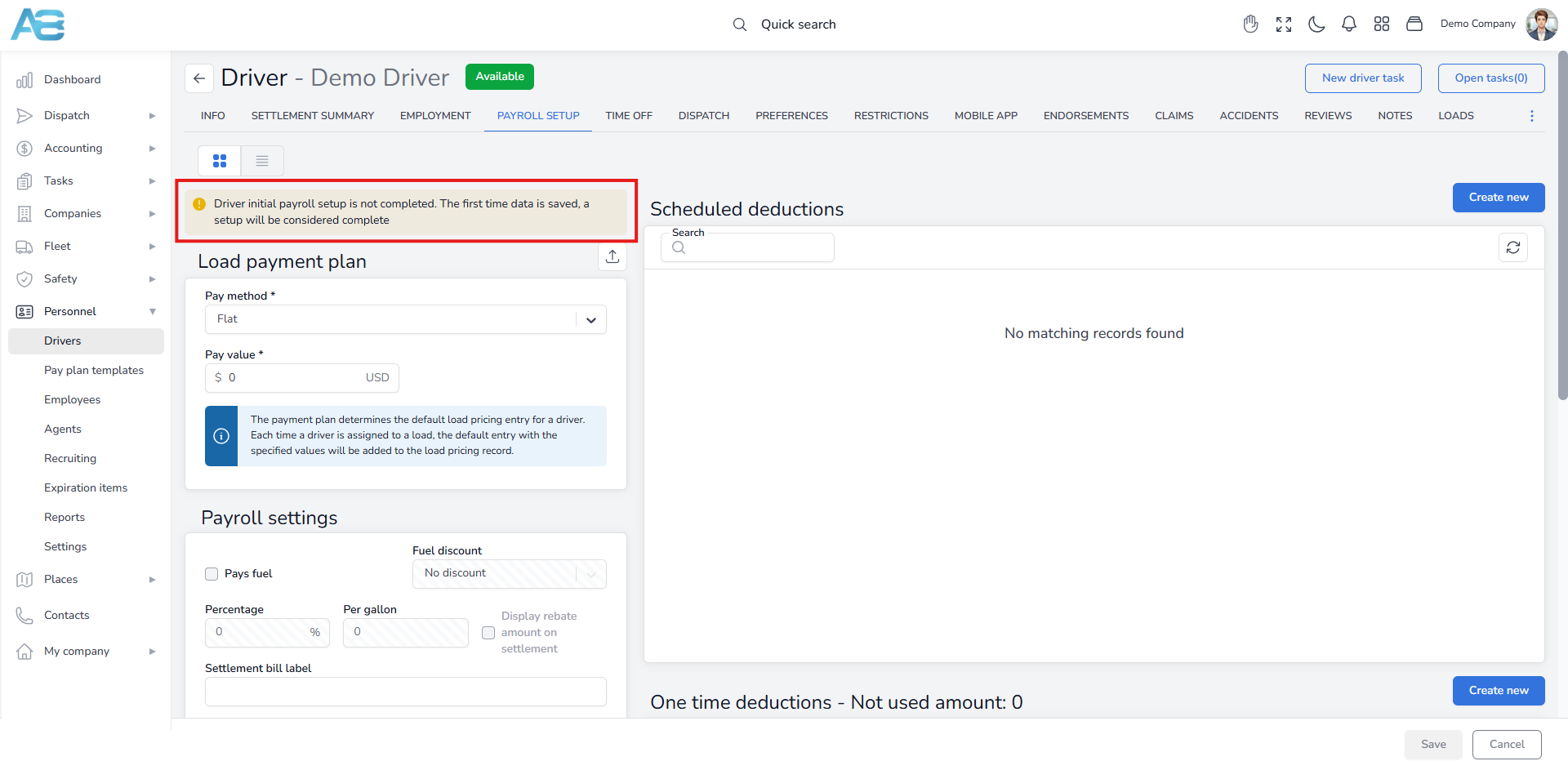The width and height of the screenshot is (1568, 770).
Task: Open the Pay method dropdown
Action: click(405, 319)
